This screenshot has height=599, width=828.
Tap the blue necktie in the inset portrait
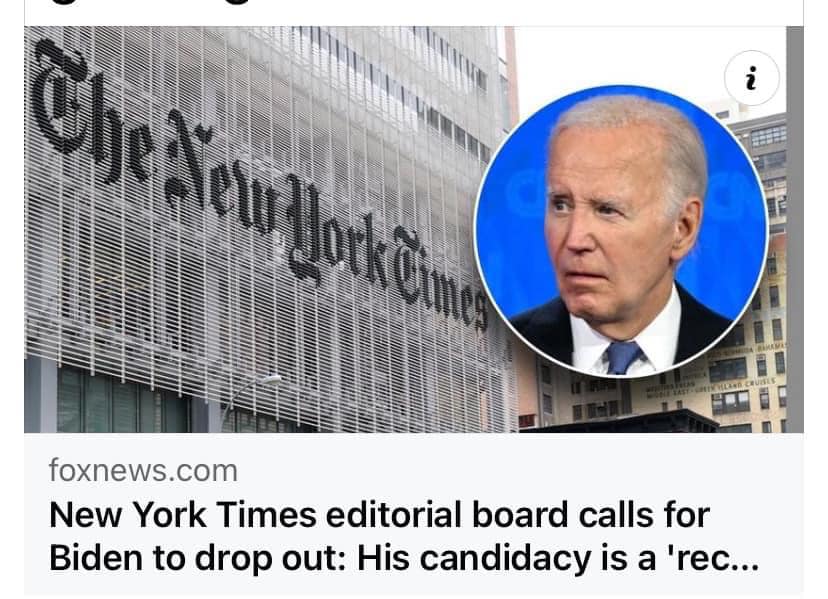click(623, 357)
